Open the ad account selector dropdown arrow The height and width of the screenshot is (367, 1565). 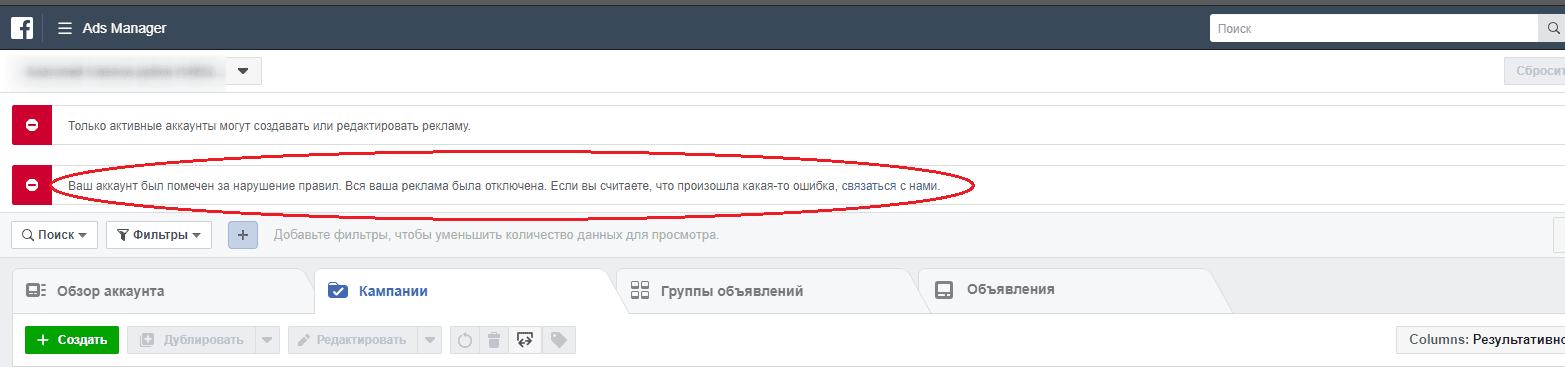[x=244, y=72]
